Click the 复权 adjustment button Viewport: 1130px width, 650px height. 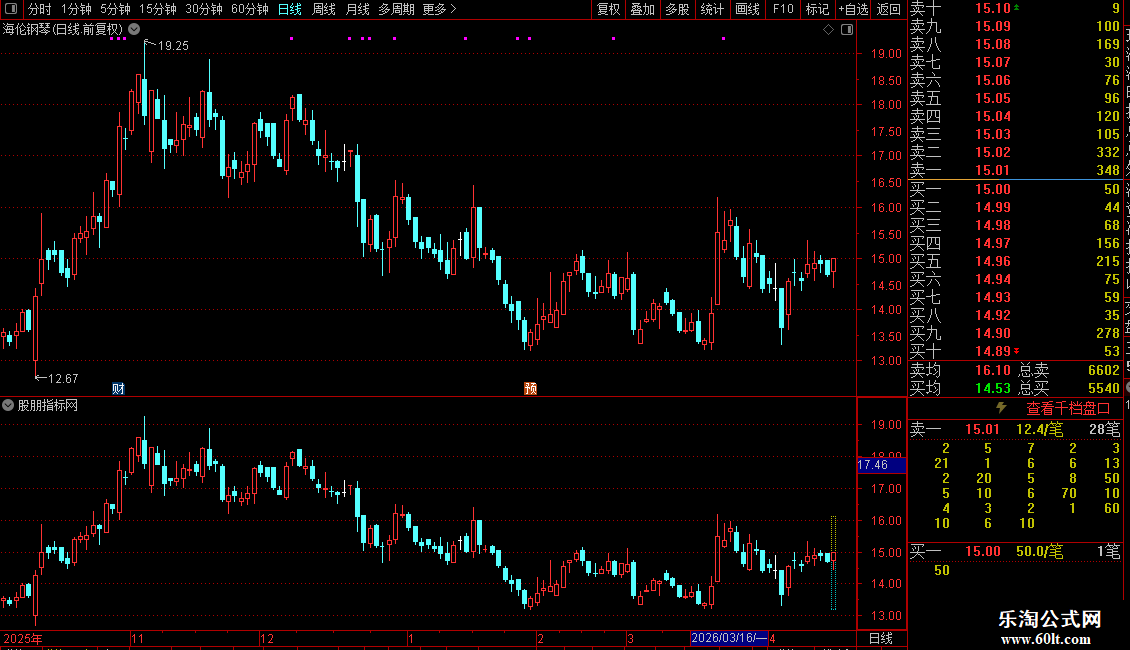[x=608, y=9]
